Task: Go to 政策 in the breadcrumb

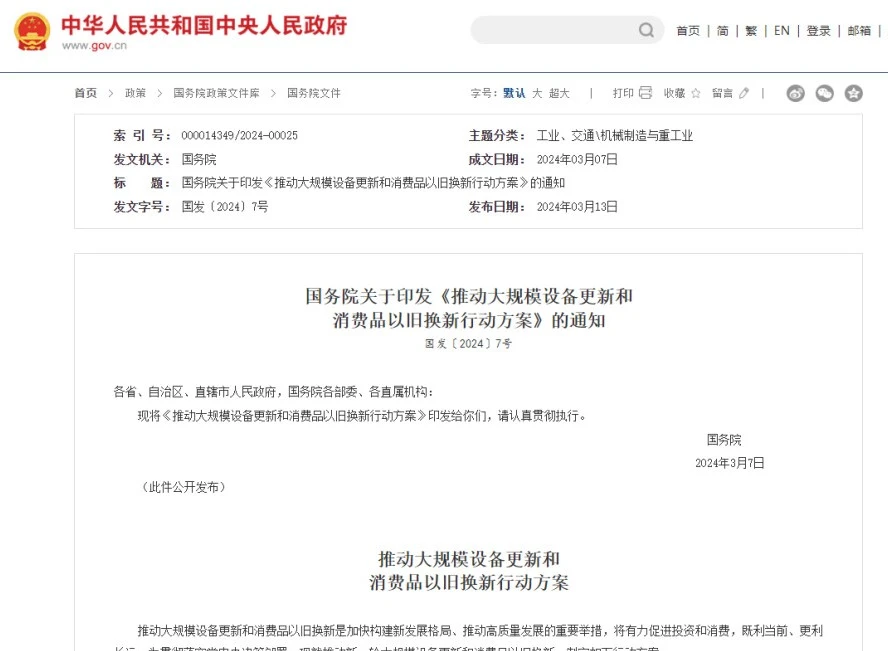Action: pos(135,93)
